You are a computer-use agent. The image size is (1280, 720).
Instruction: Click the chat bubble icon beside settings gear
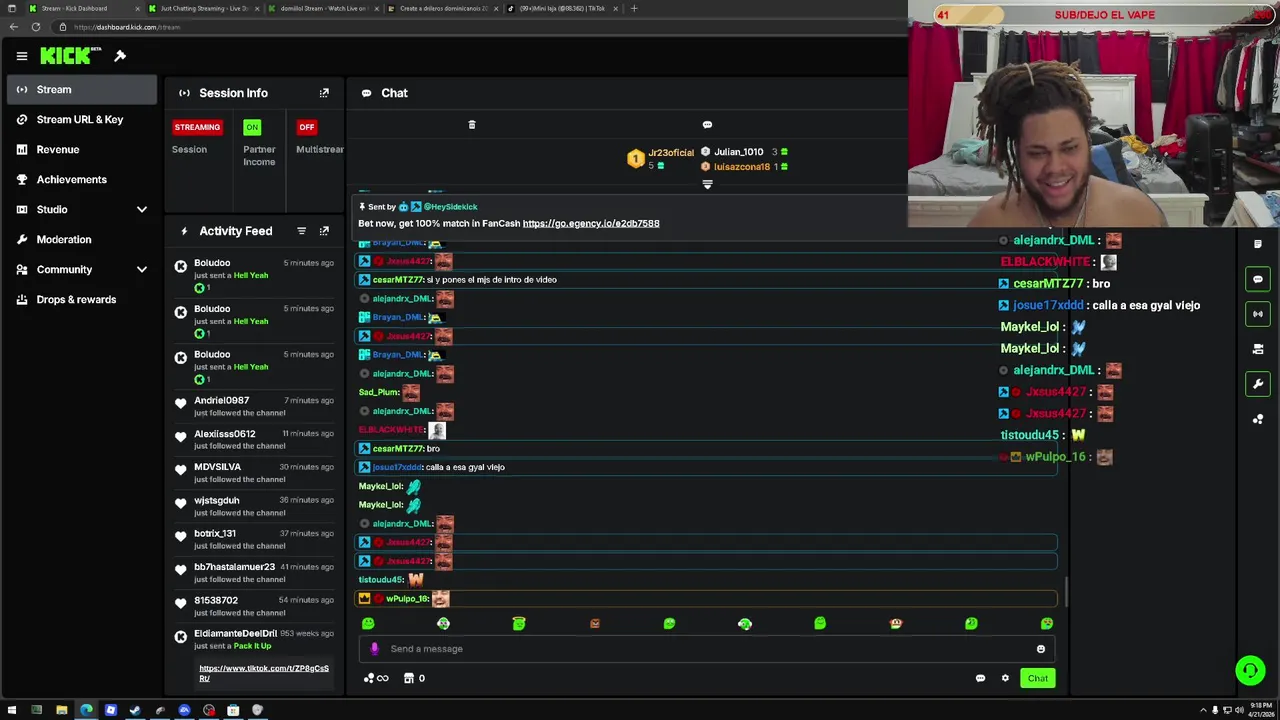980,678
